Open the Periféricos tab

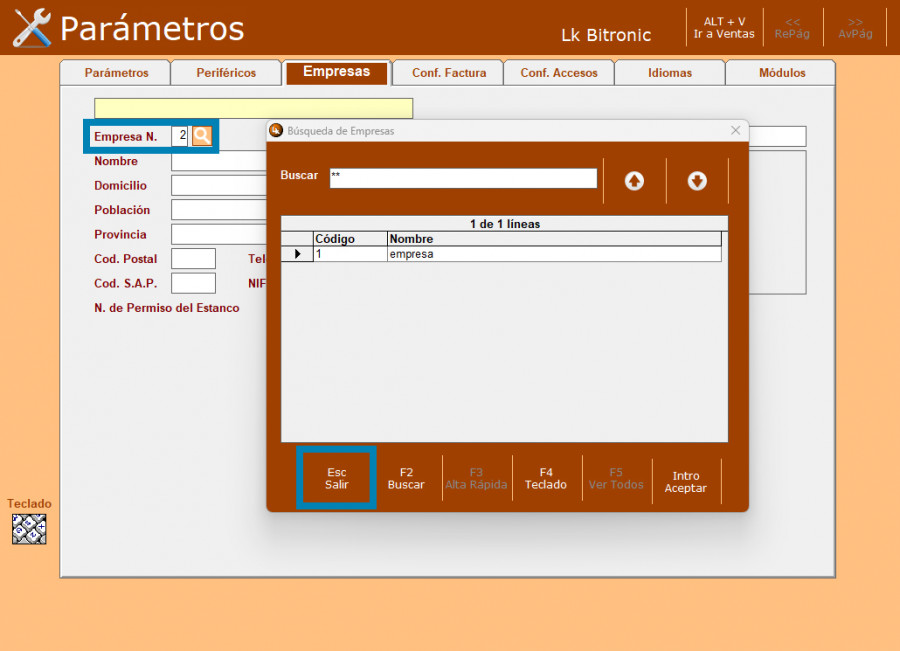[226, 73]
